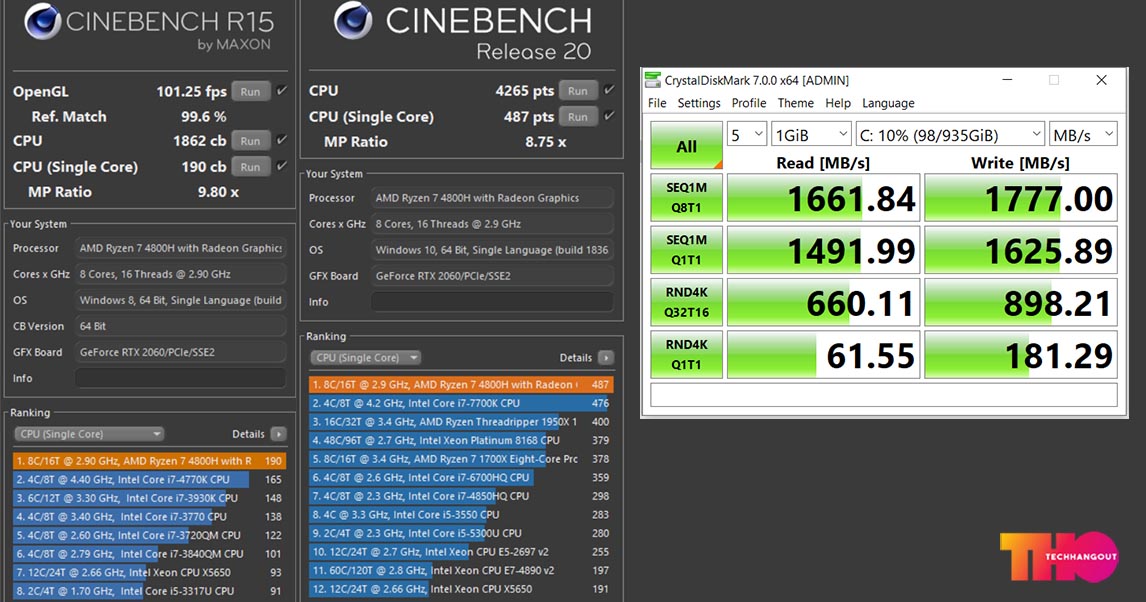Image resolution: width=1146 pixels, height=602 pixels.
Task: Select the Intel Core i7-3720QM ranking row
Action: pyautogui.click(x=149, y=536)
